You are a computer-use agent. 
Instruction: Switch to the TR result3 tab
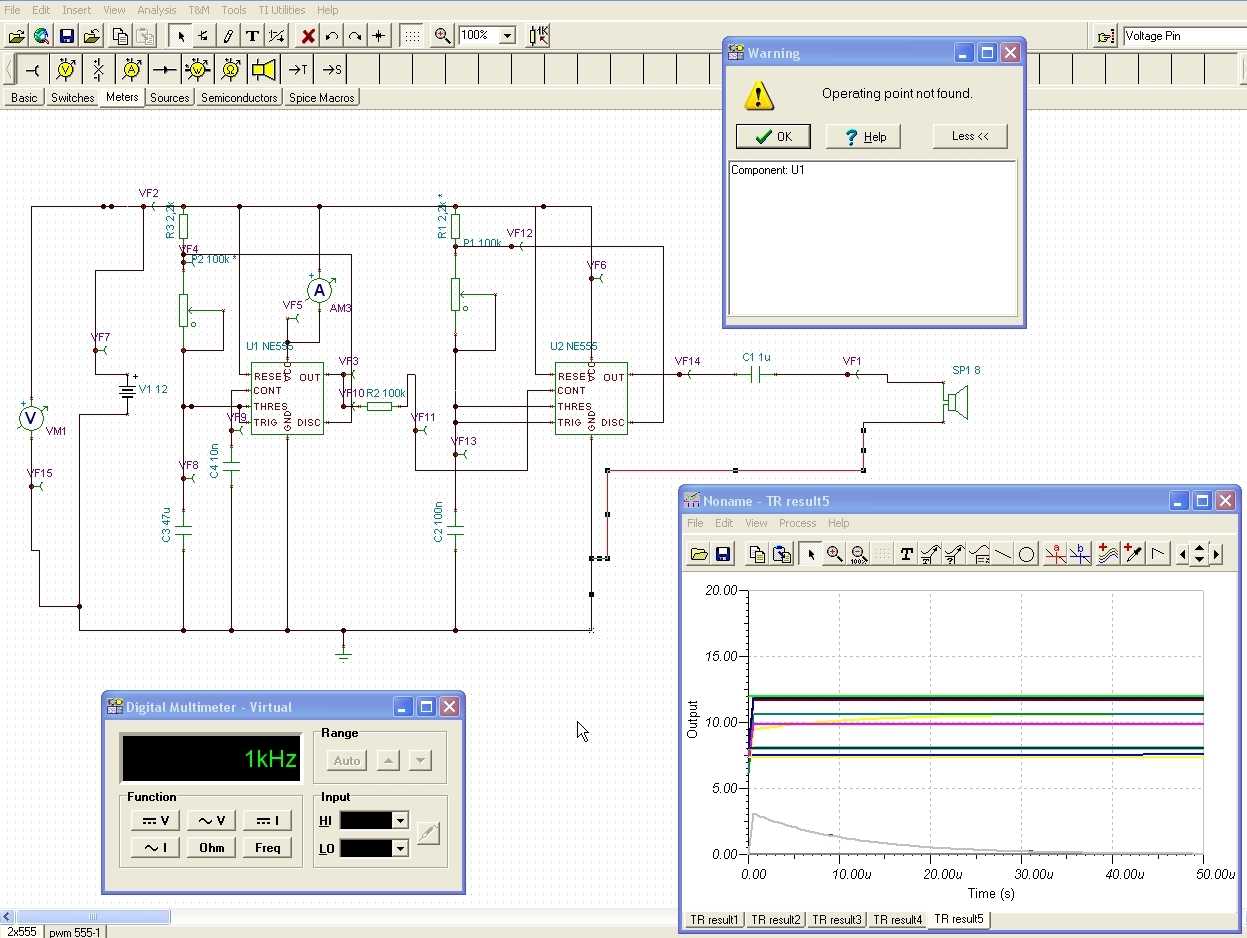(836, 919)
